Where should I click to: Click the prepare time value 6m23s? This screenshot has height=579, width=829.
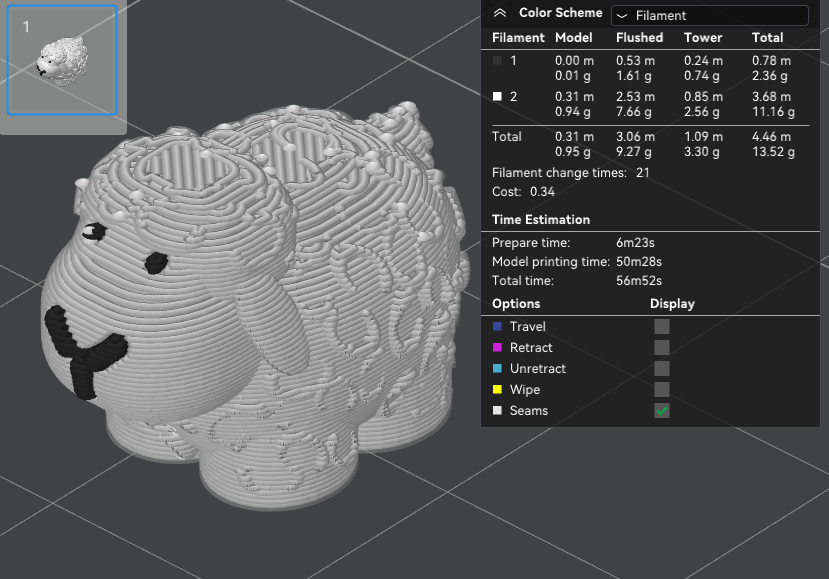coord(635,243)
